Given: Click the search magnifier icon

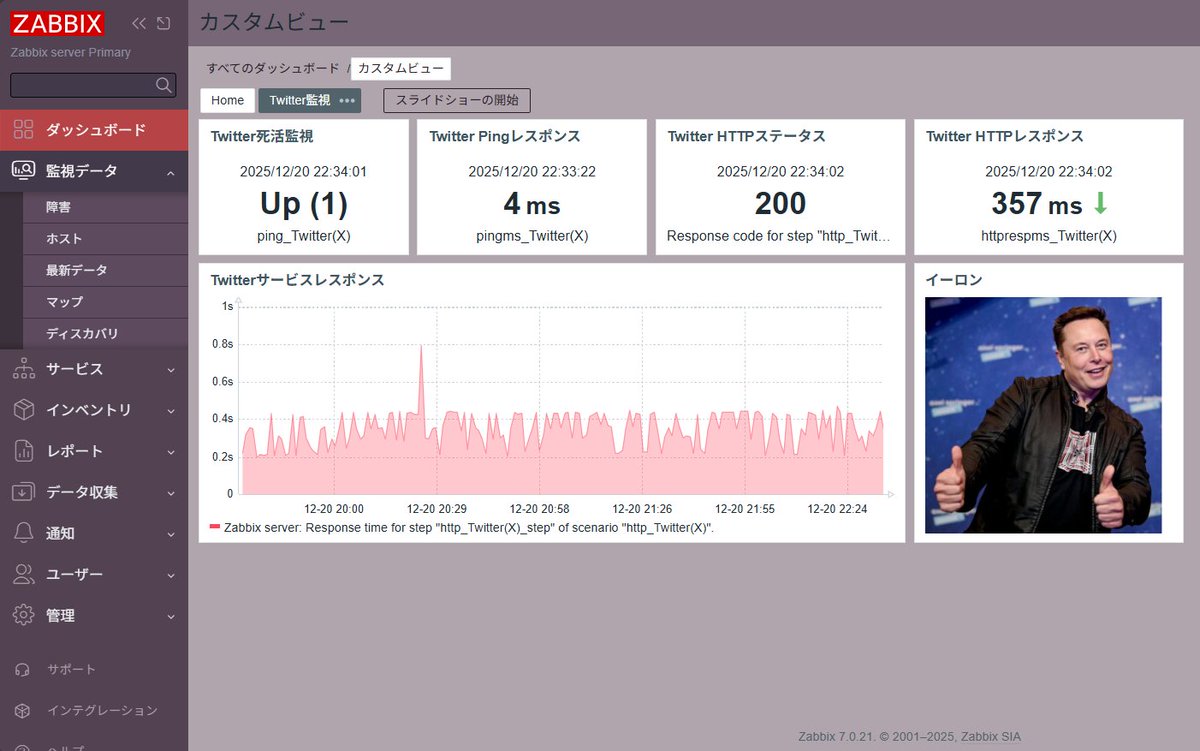Looking at the screenshot, I should [x=164, y=85].
